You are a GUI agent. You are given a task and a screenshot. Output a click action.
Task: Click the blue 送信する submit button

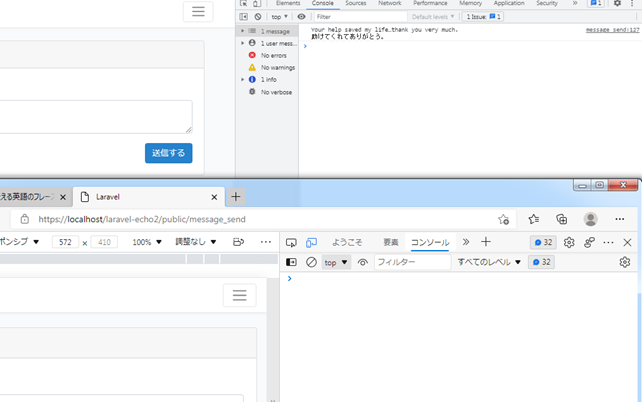click(168, 153)
